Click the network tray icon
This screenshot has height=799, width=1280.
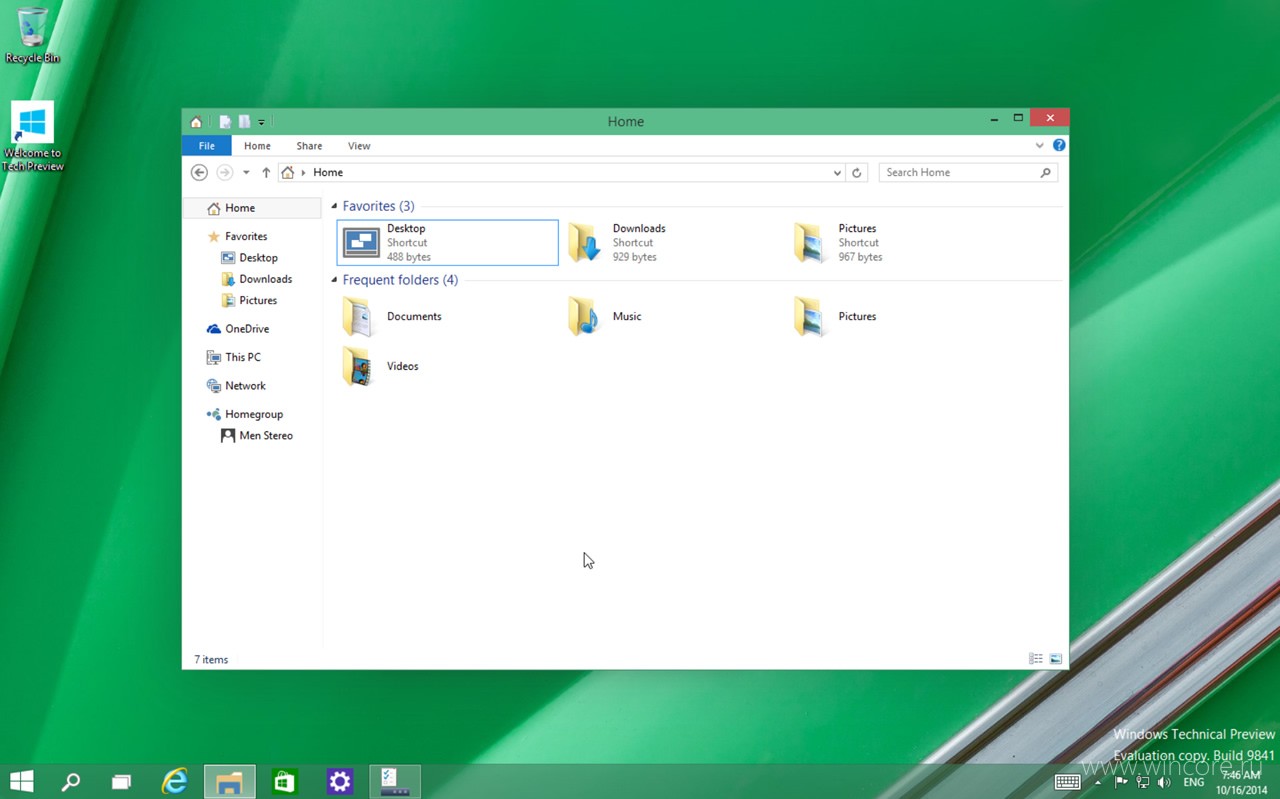click(1142, 782)
